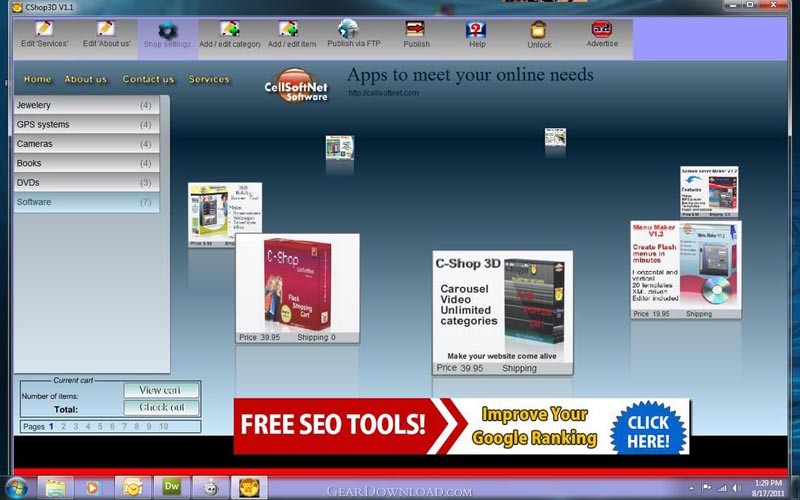Click the network signal tray icon

coord(721,488)
